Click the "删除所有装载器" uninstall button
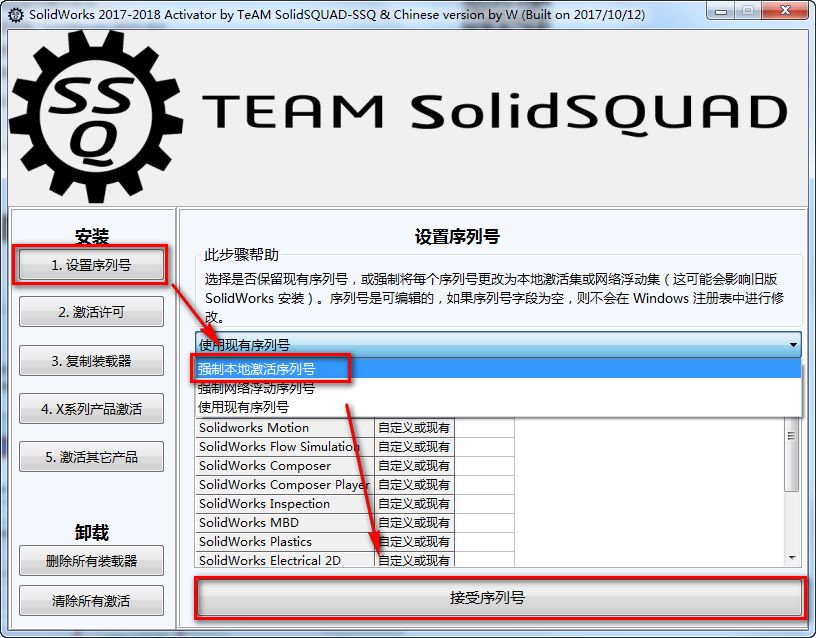 [91, 560]
